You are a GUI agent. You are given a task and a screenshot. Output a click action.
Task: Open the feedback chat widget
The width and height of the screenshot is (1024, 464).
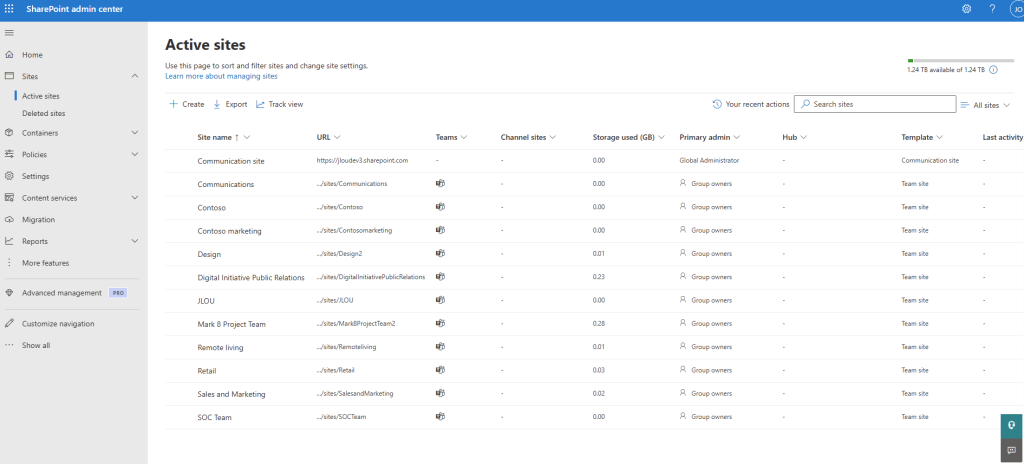tap(1012, 450)
